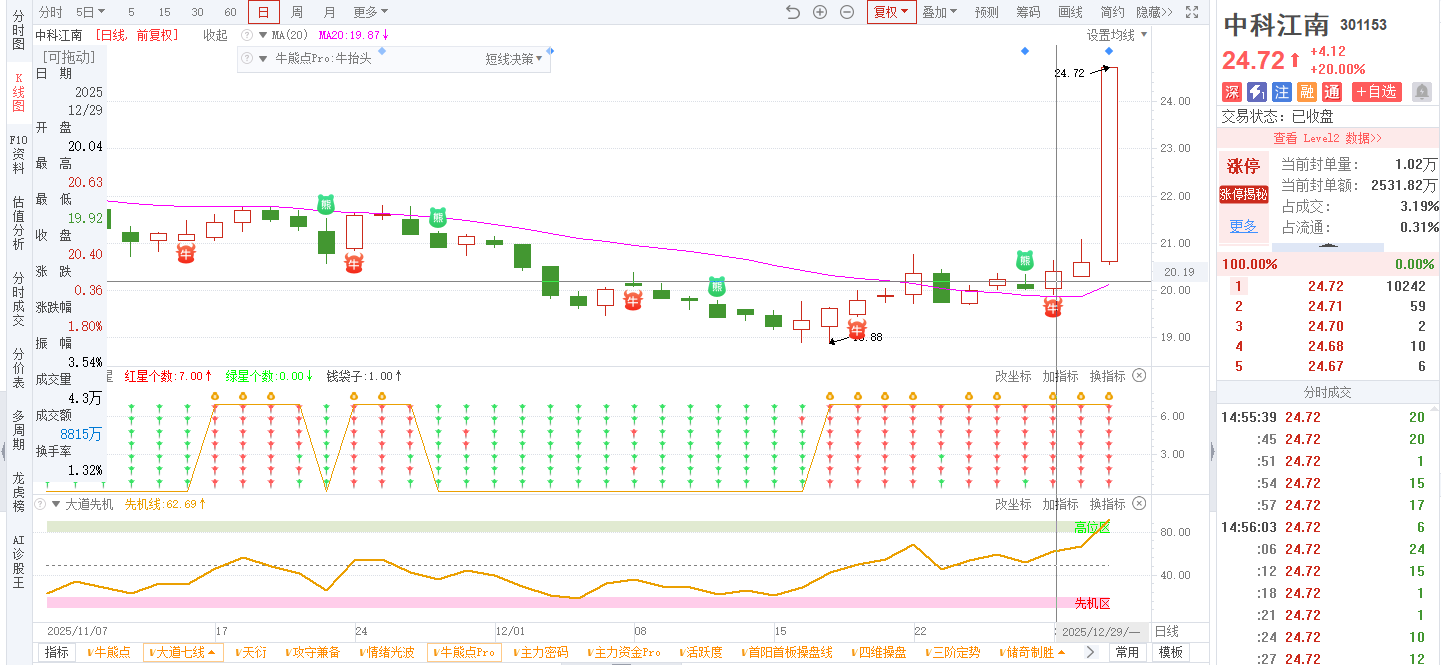Open AI诊股王 in left sidebar
This screenshot has width=1441, height=665.
[x=18, y=561]
